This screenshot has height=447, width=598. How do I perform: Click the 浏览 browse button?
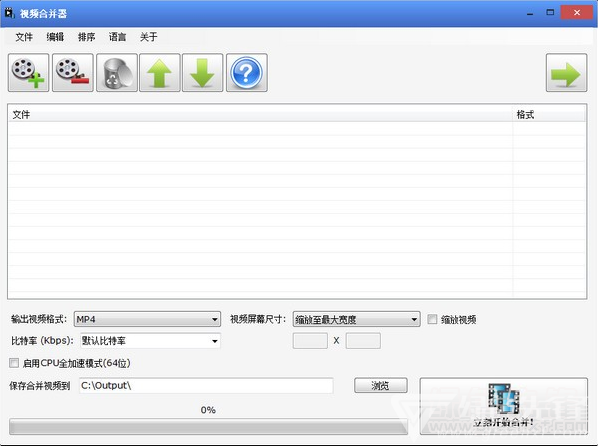coord(381,386)
